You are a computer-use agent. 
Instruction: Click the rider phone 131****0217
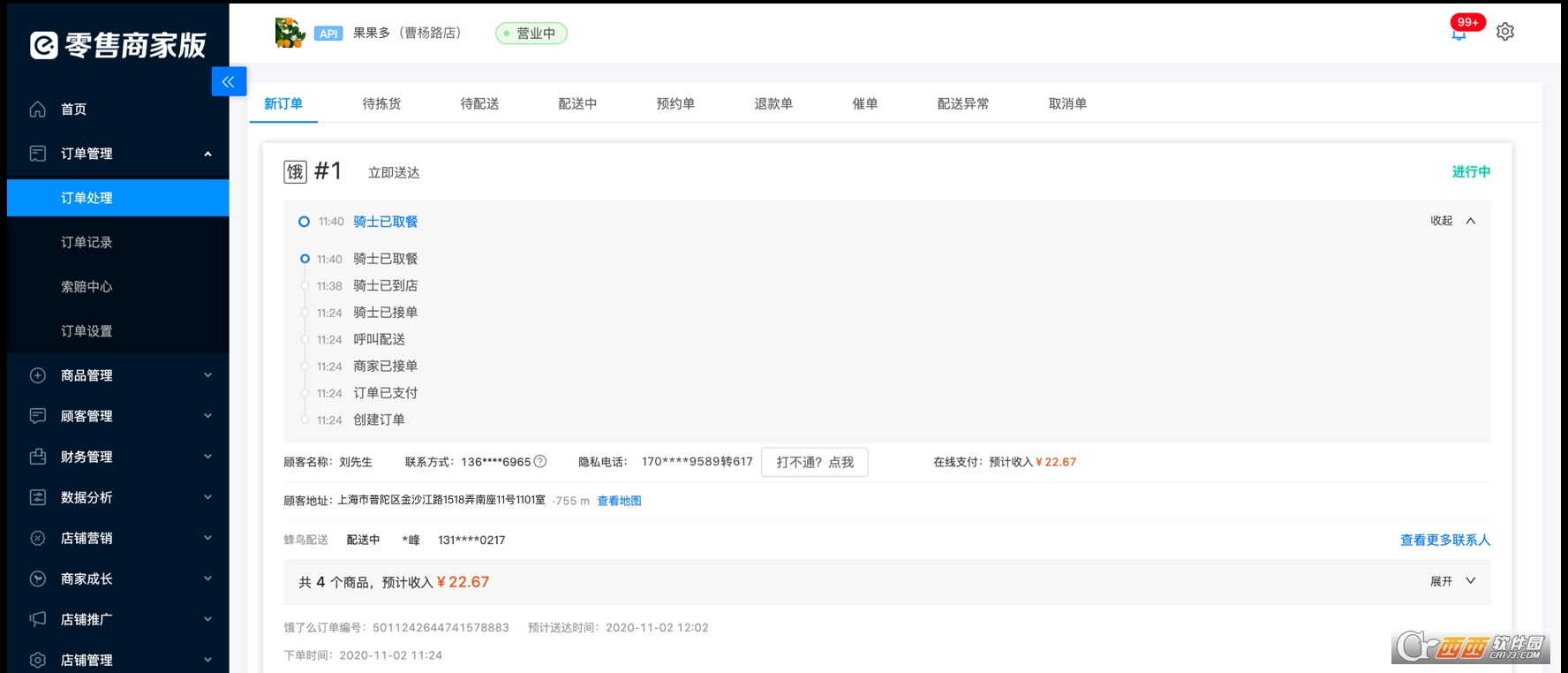tap(471, 540)
